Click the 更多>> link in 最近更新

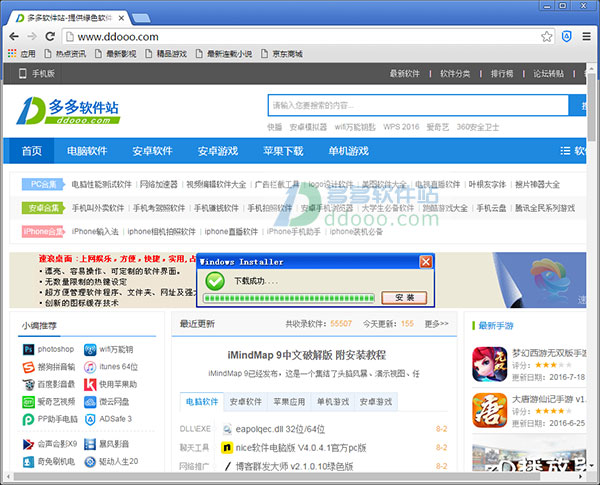pos(436,324)
